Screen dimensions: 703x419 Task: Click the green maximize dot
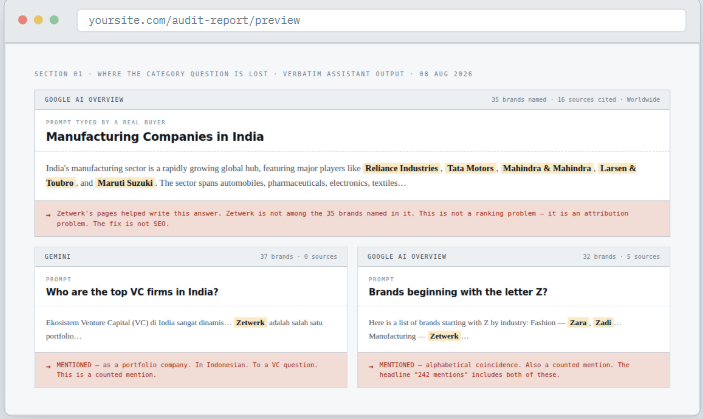click(54, 20)
